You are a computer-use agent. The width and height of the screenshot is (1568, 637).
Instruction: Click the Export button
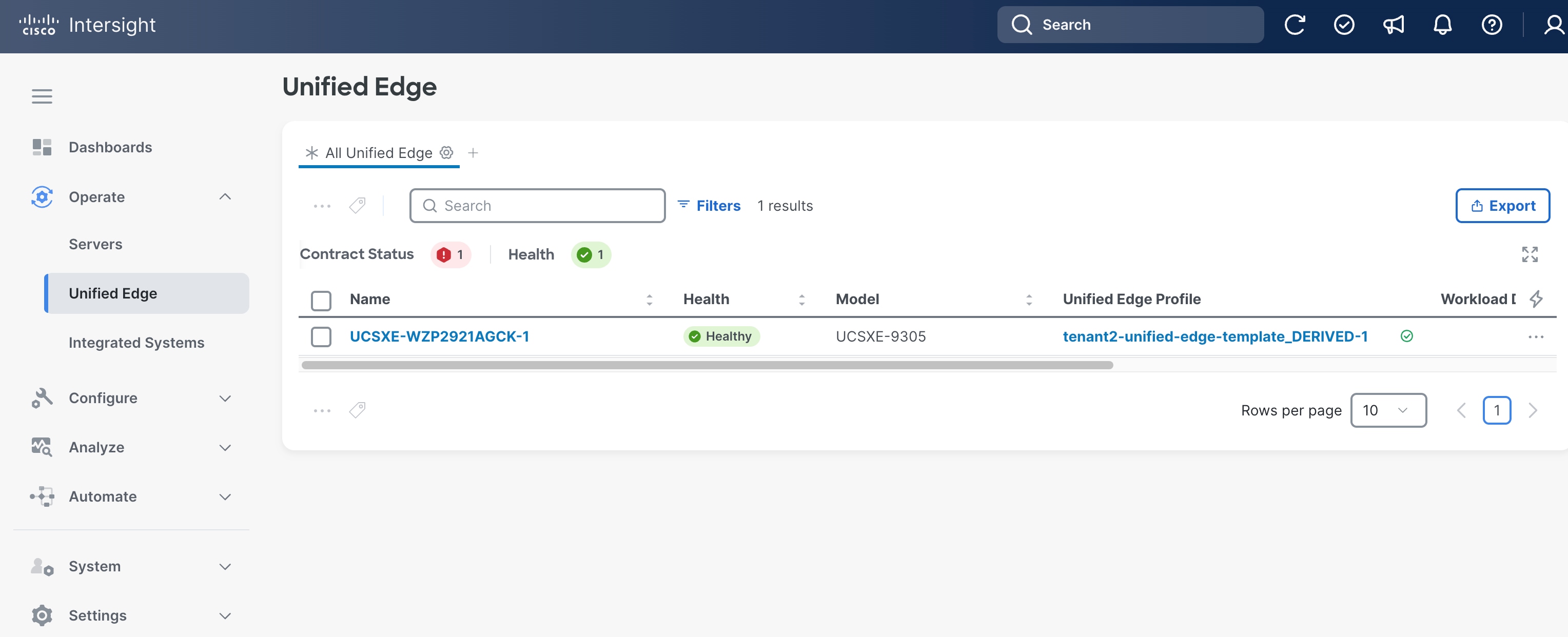coord(1502,206)
